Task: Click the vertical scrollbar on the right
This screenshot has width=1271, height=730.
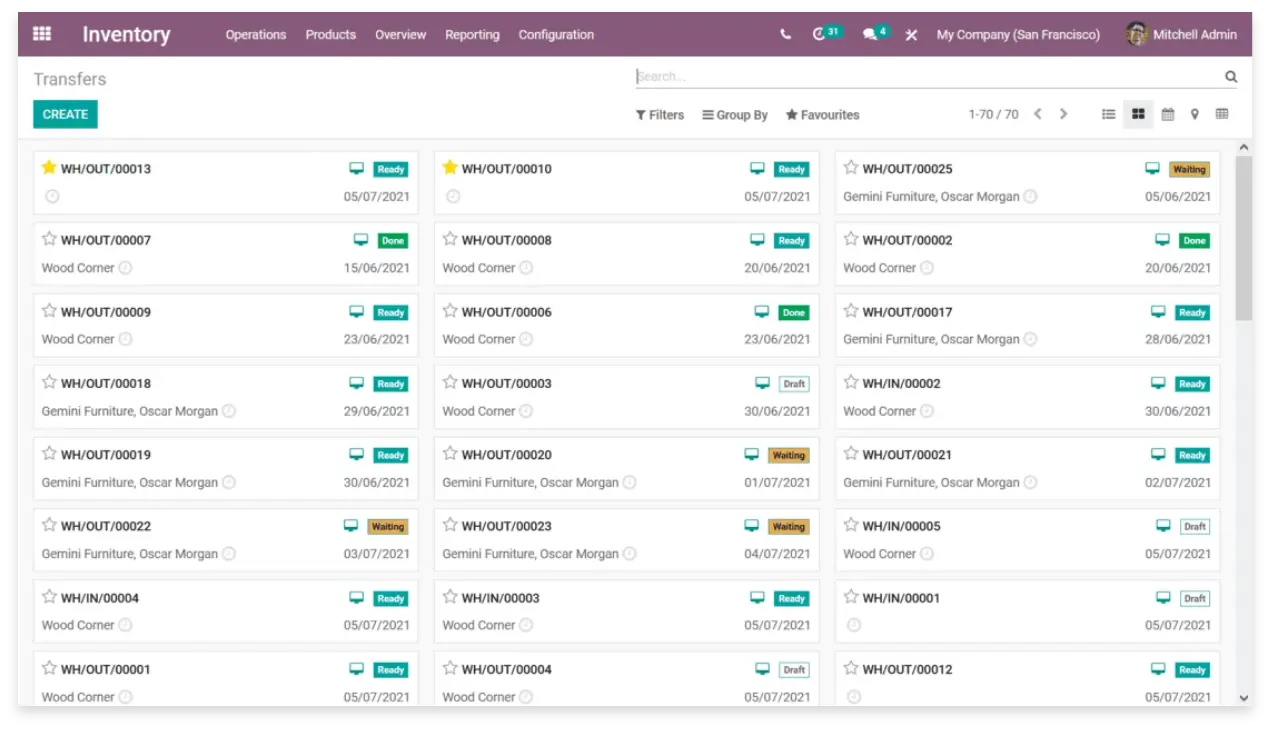Action: pos(1243,240)
